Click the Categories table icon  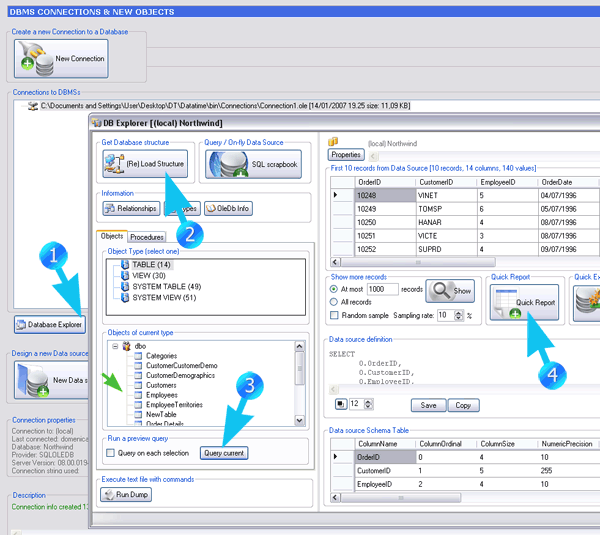coord(138,356)
